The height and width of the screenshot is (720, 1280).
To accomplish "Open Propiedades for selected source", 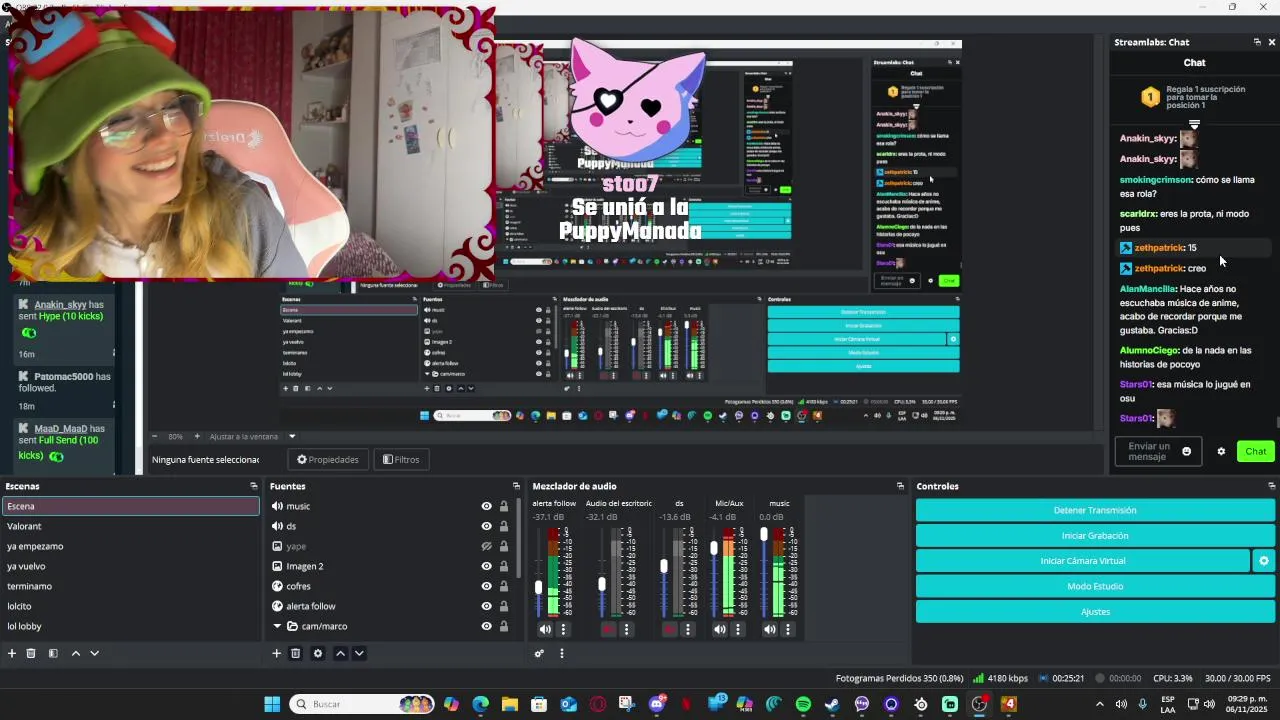I will tap(328, 459).
